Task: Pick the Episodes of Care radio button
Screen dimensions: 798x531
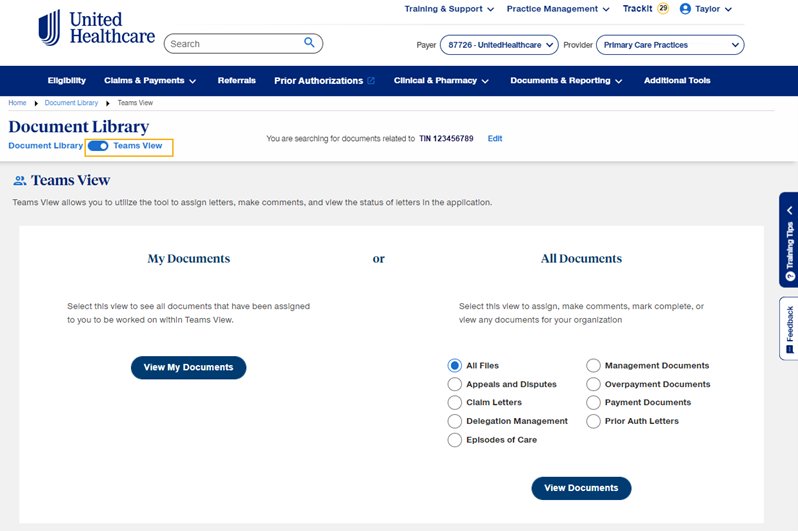Action: [454, 440]
